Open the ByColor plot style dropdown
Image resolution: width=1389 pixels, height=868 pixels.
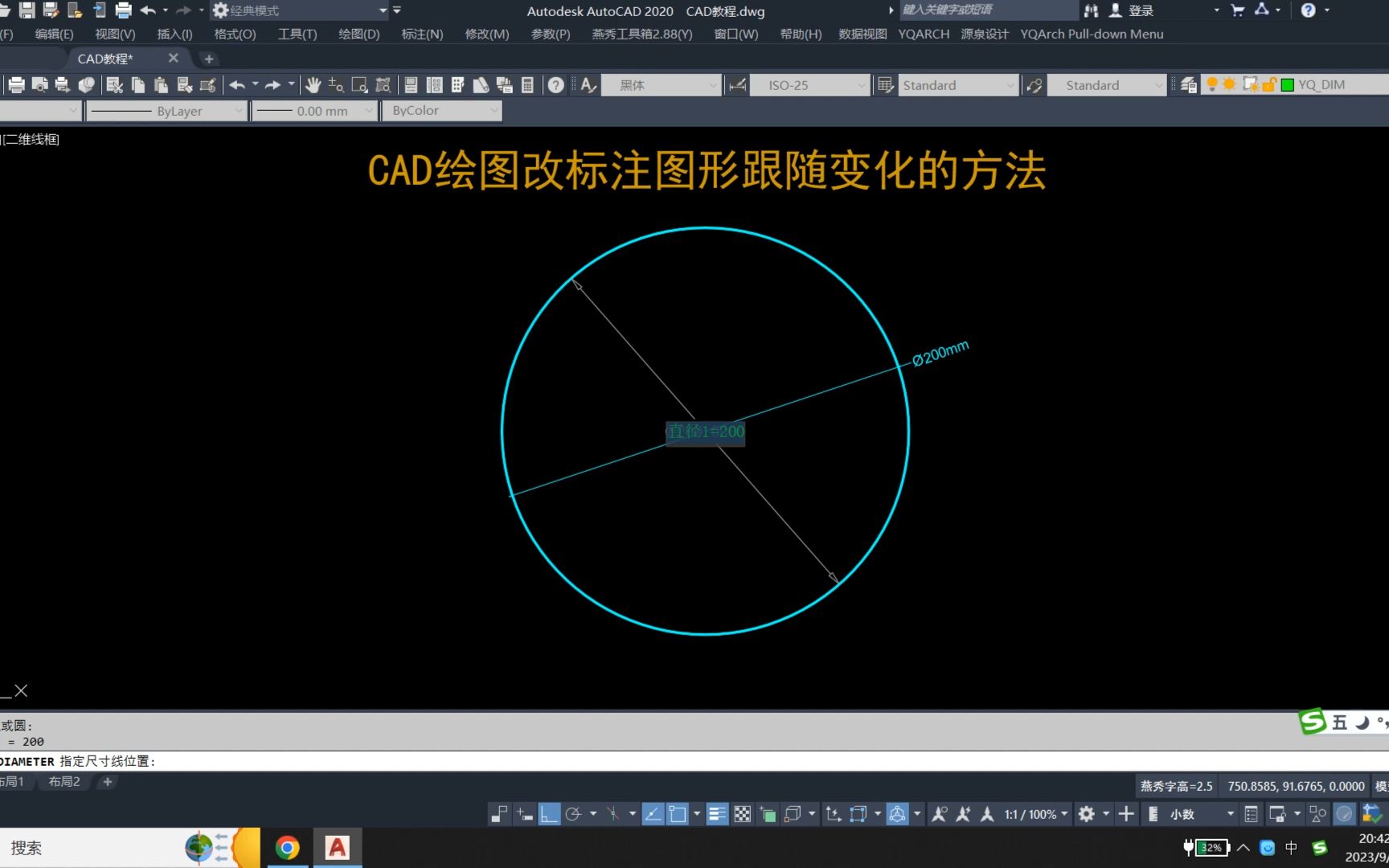[494, 111]
